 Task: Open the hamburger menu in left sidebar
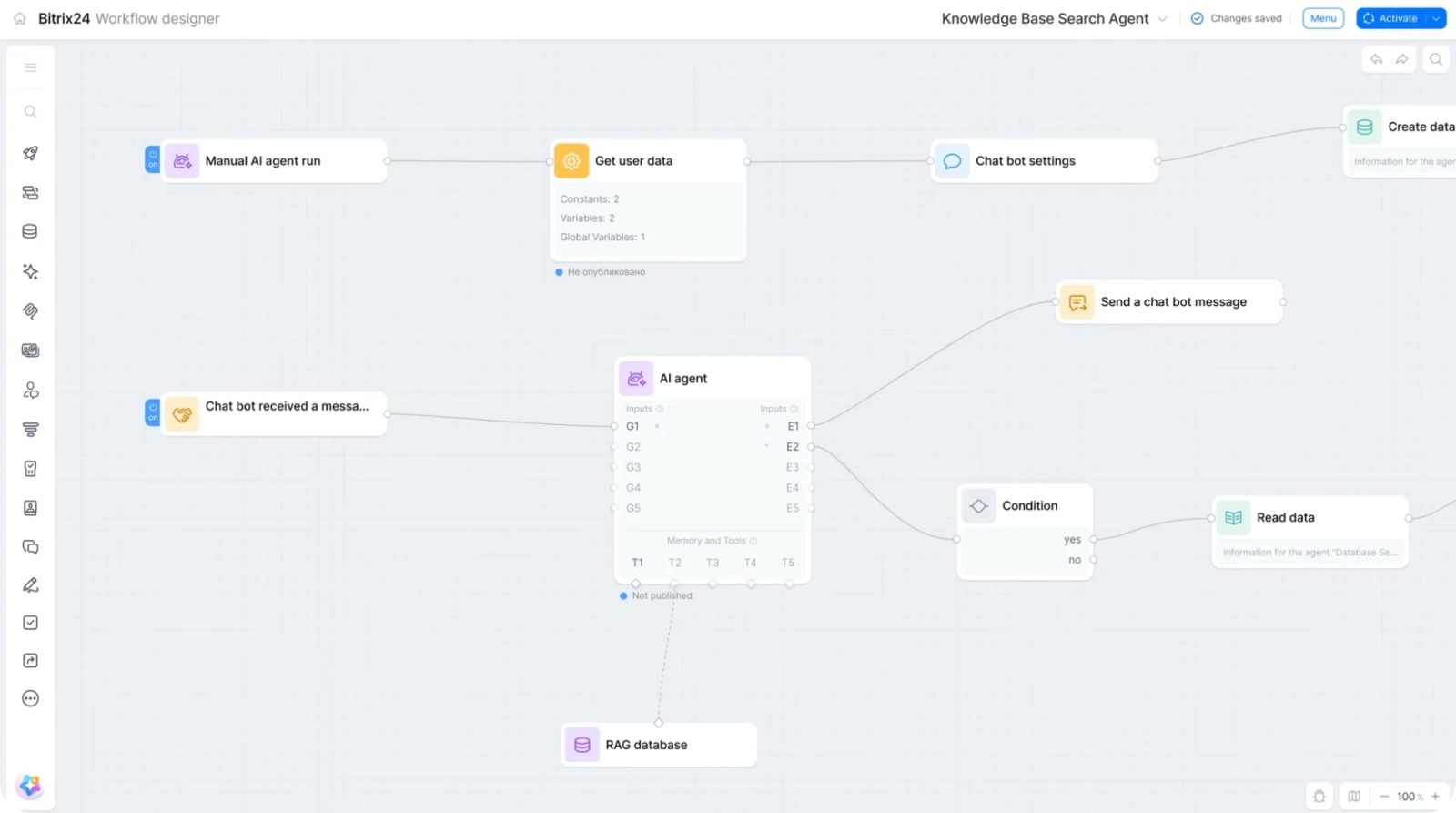coord(30,67)
